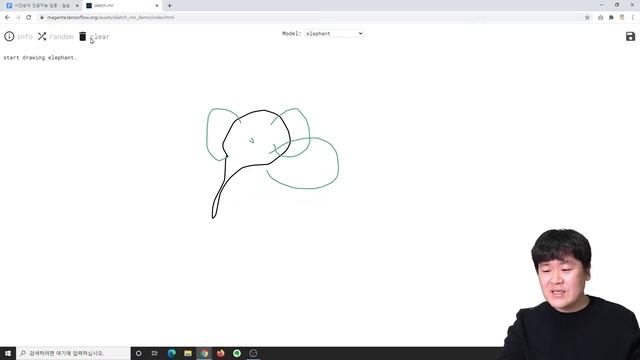Viewport: 640px width, 360px height.
Task: Reload the current page
Action: [29, 17]
